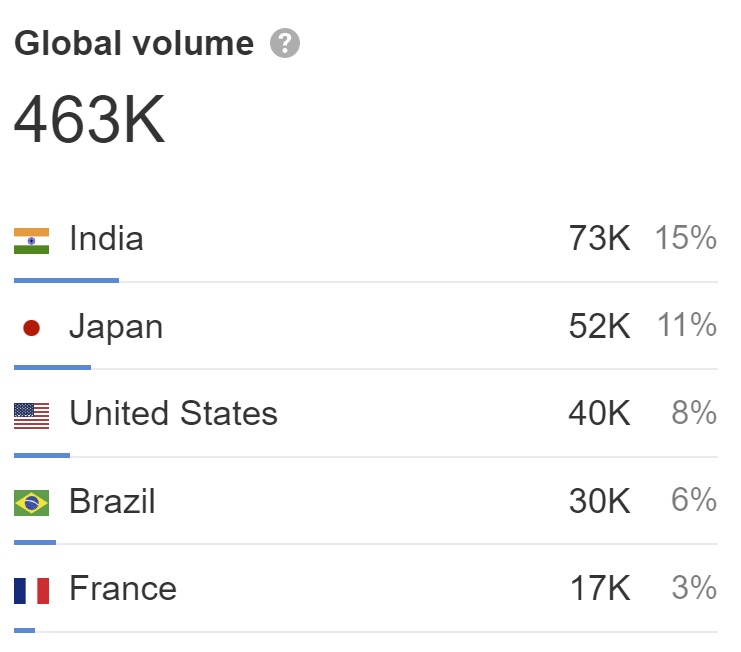
Task: Click the Brazil flag icon
Action: (x=31, y=503)
